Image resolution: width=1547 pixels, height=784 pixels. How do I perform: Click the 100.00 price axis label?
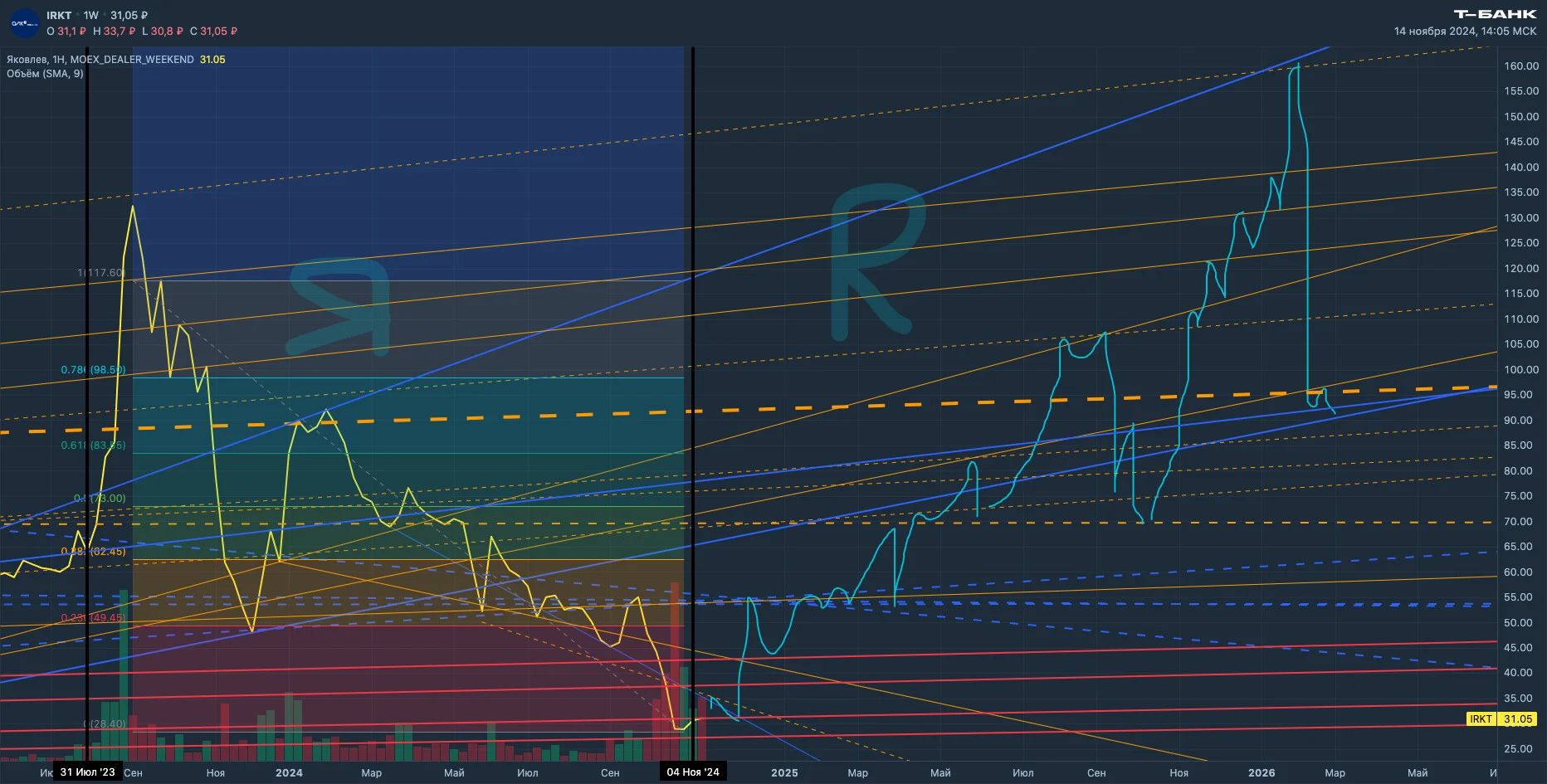point(1521,369)
